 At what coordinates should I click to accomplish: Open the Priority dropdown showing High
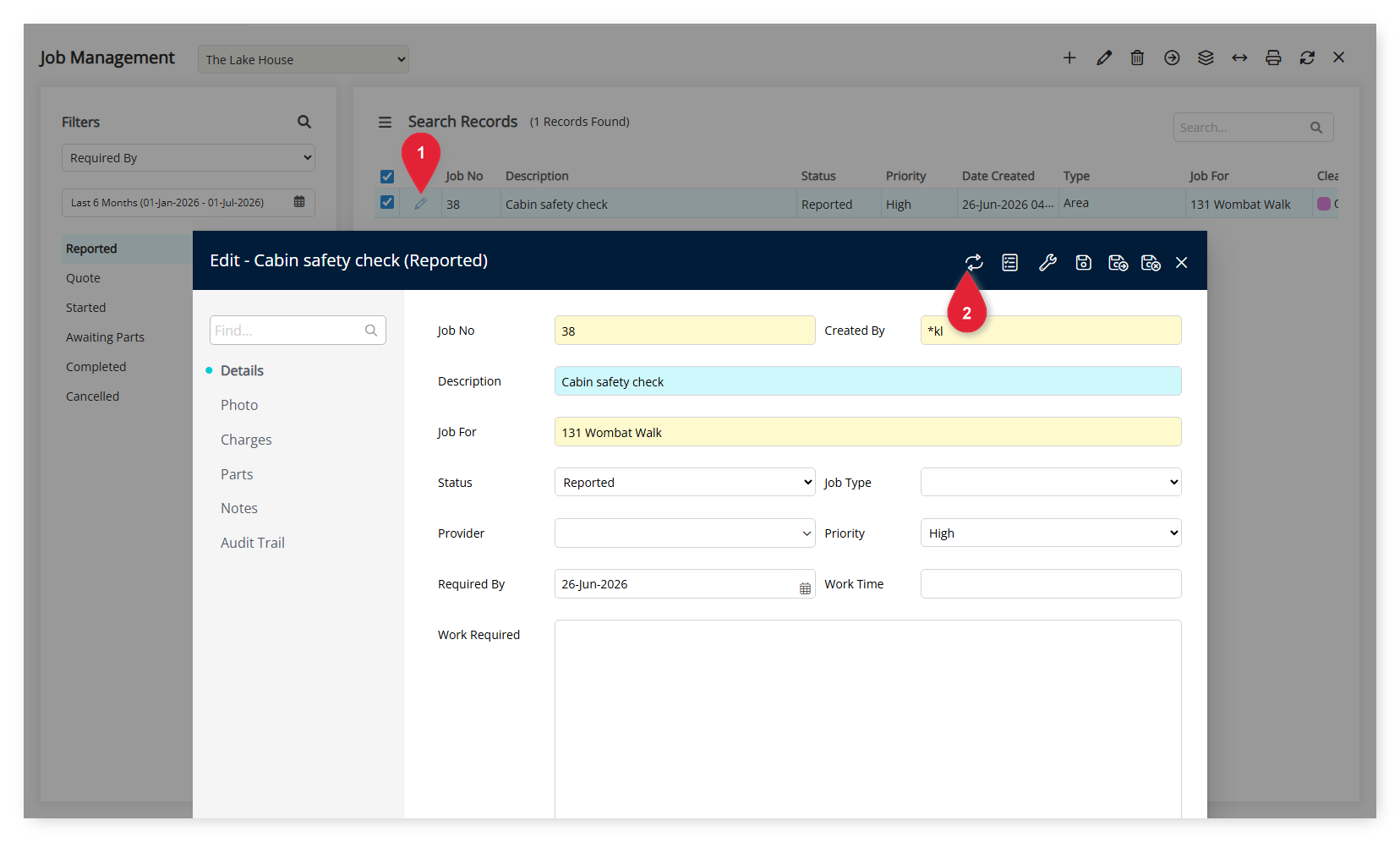coord(1051,533)
